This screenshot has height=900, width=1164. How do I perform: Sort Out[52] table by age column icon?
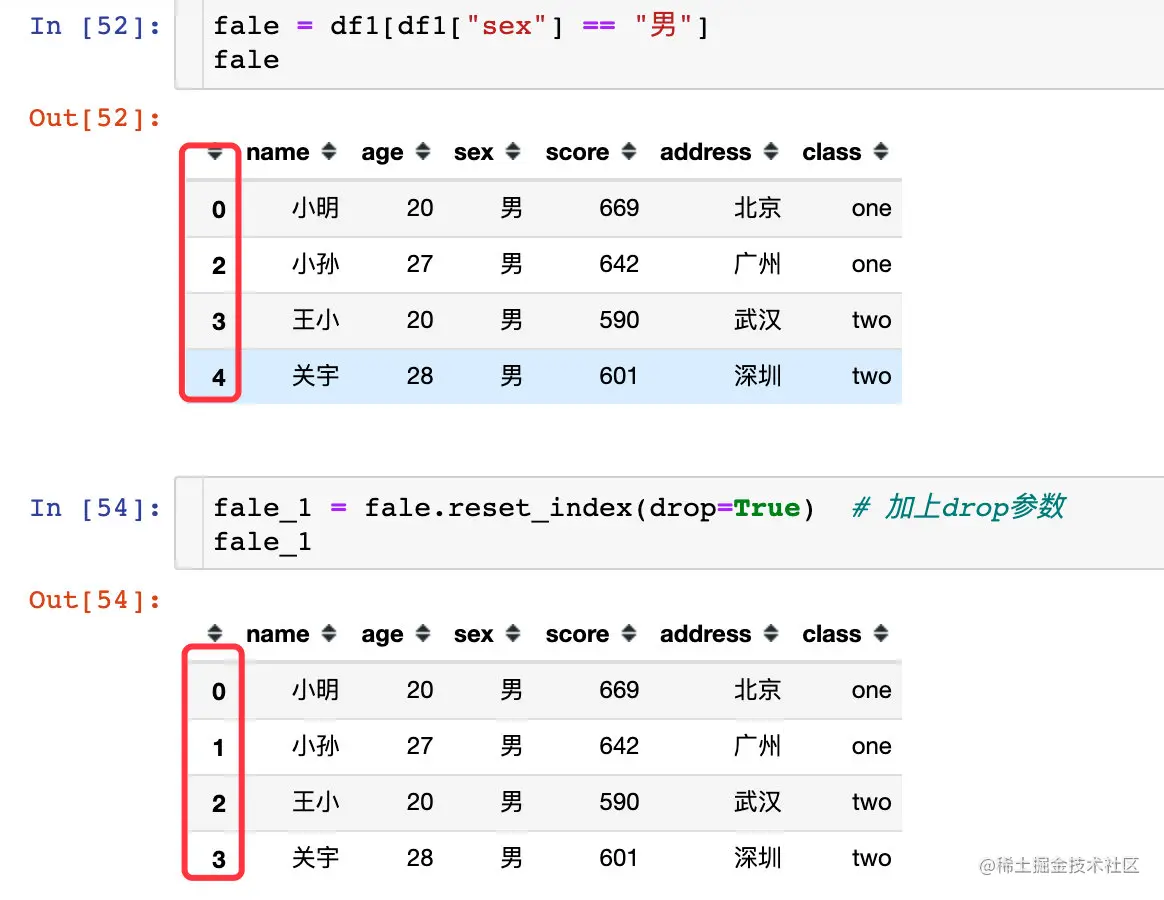[x=423, y=152]
